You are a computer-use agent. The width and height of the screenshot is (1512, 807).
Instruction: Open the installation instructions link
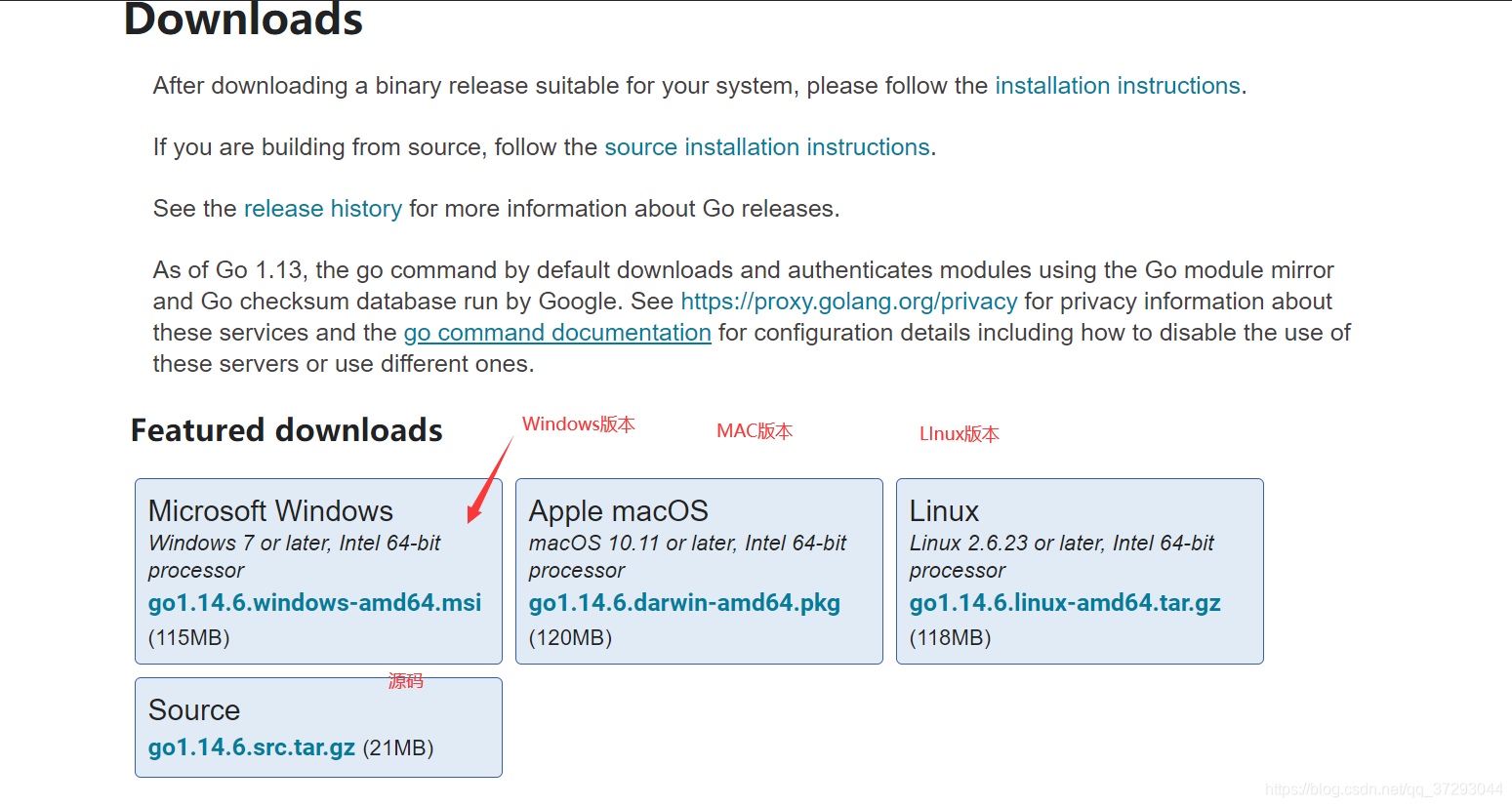[x=1118, y=86]
